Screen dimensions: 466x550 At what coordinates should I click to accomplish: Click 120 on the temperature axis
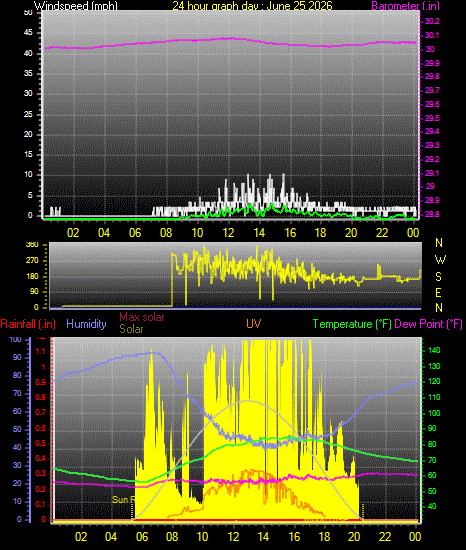coord(434,382)
